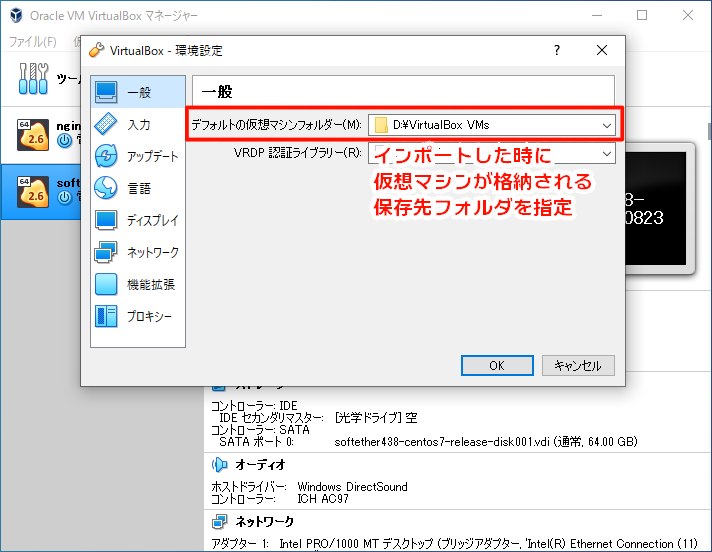Select the 一般 (General) settings category
712x552 pixels.
pos(138,92)
